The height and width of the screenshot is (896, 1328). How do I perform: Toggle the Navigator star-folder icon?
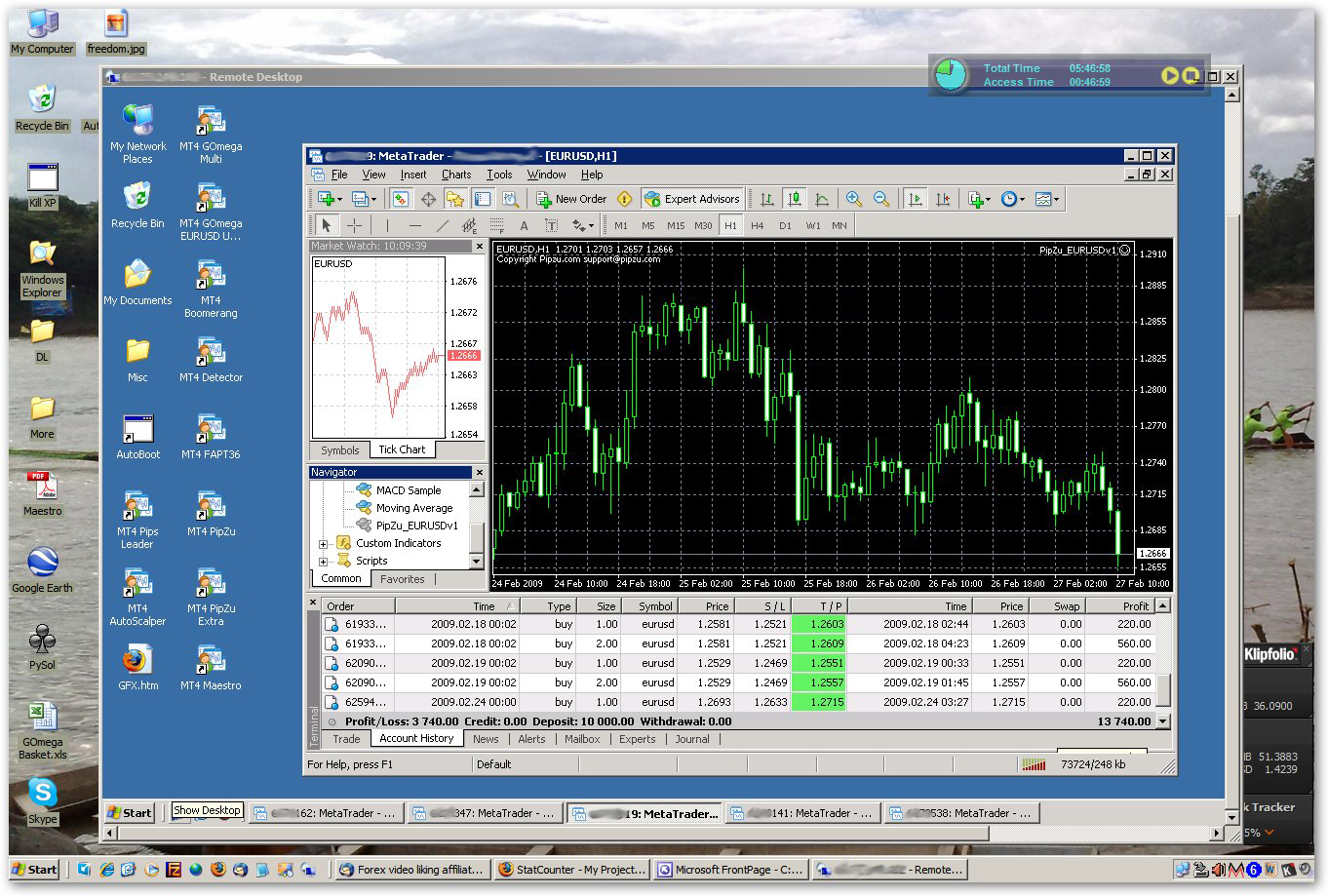(x=455, y=199)
